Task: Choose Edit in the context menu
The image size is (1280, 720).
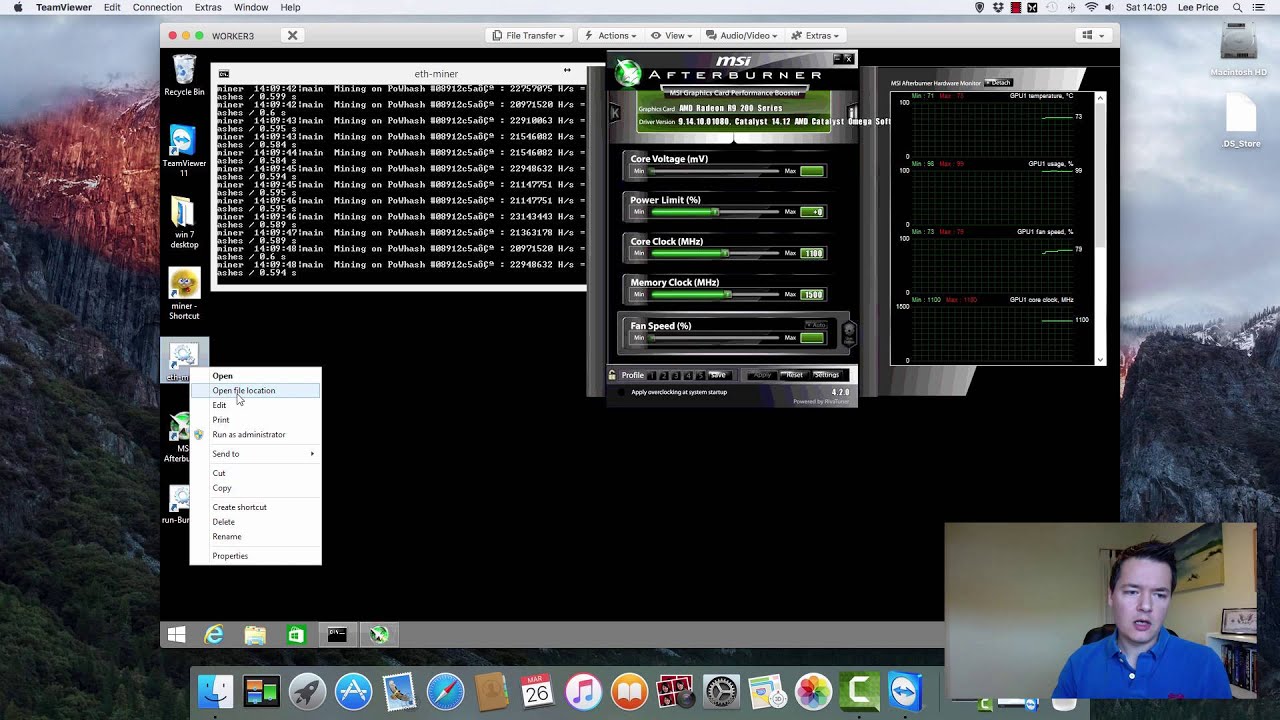Action: tap(256, 405)
